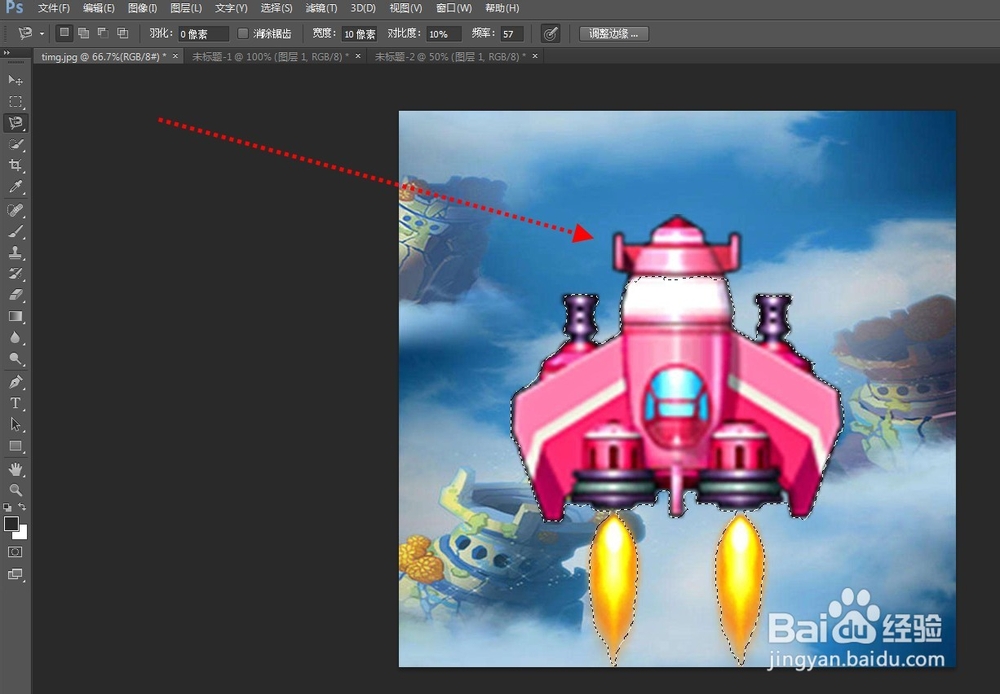The height and width of the screenshot is (694, 1000).
Task: Click the Ps application logo
Action: (x=14, y=8)
